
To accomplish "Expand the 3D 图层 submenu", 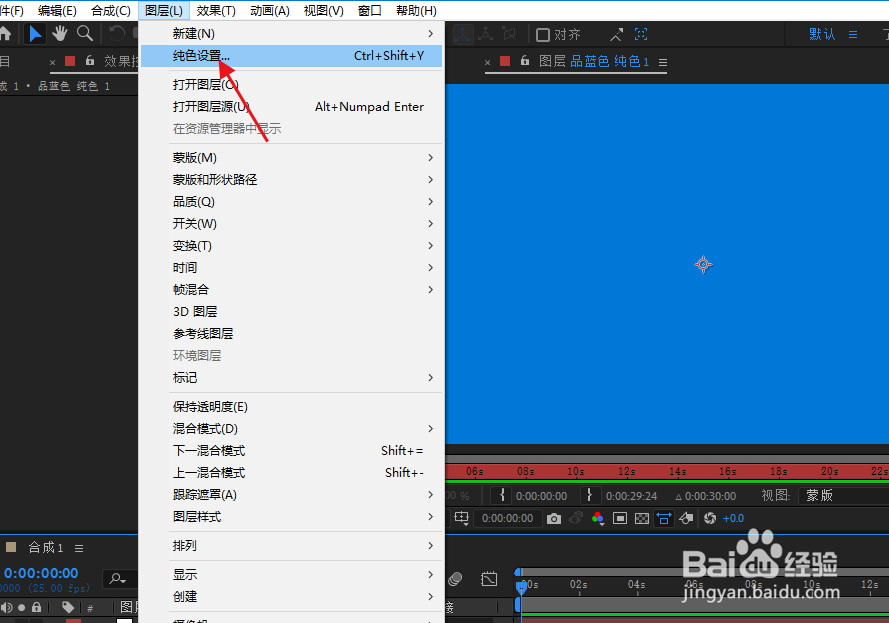I will (x=196, y=311).
